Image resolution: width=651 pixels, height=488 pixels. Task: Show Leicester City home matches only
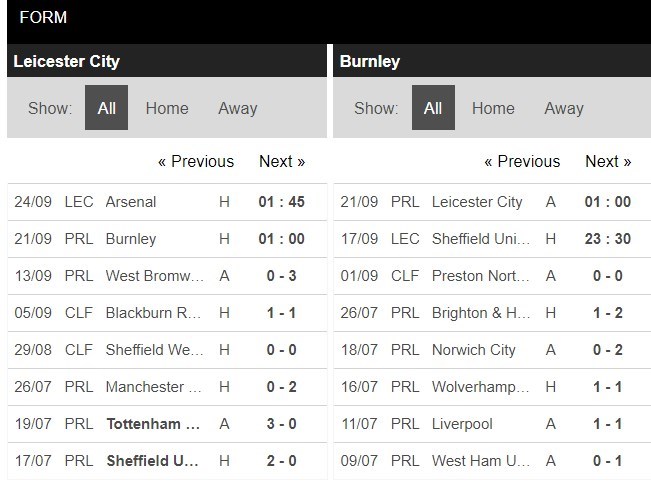pos(166,108)
